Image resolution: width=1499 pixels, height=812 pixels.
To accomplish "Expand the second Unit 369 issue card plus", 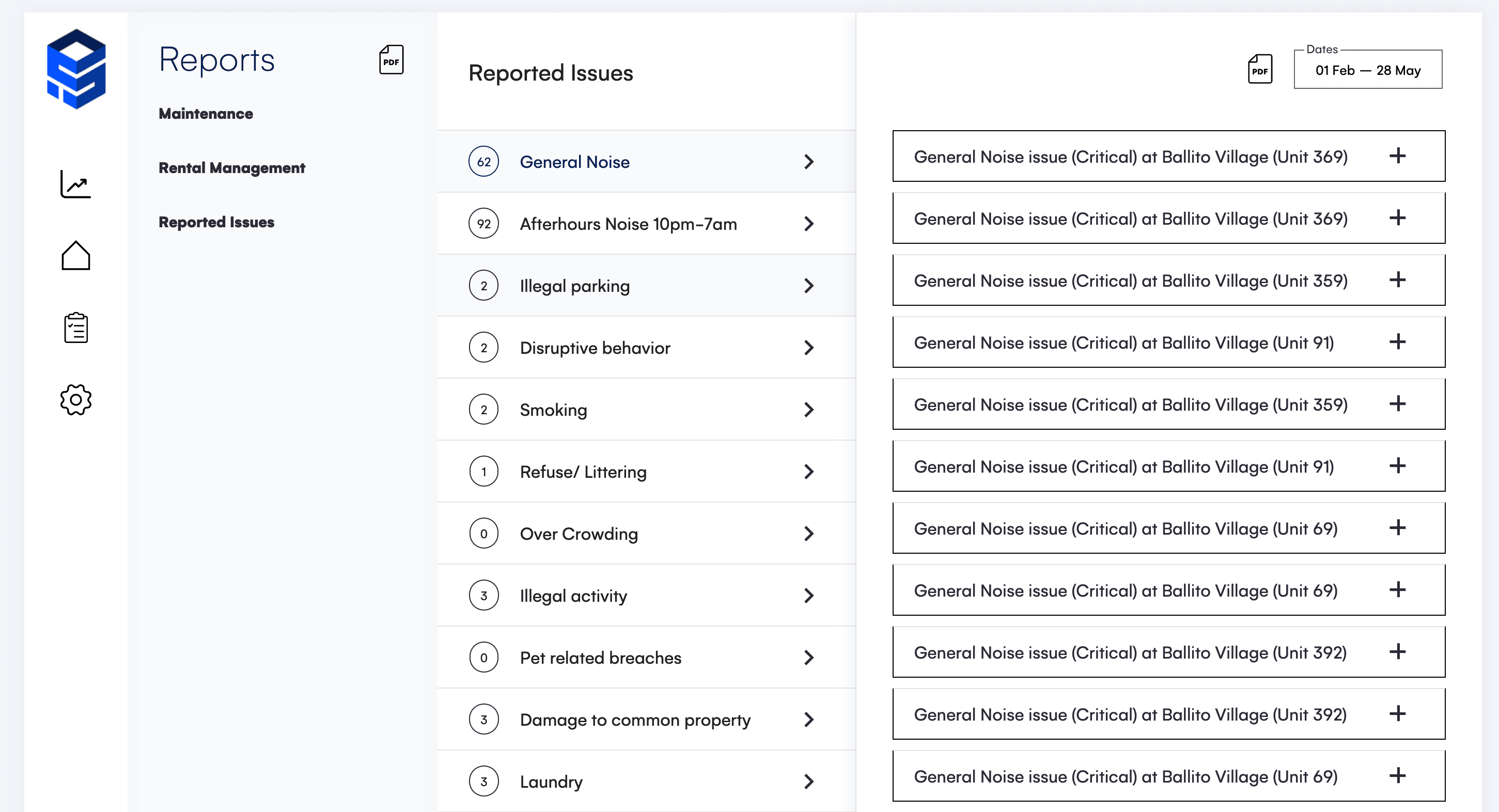I will (1397, 217).
